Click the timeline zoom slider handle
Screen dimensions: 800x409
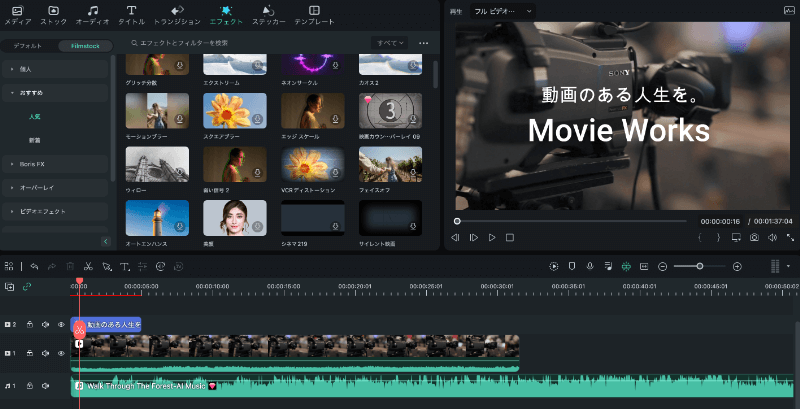tap(699, 267)
